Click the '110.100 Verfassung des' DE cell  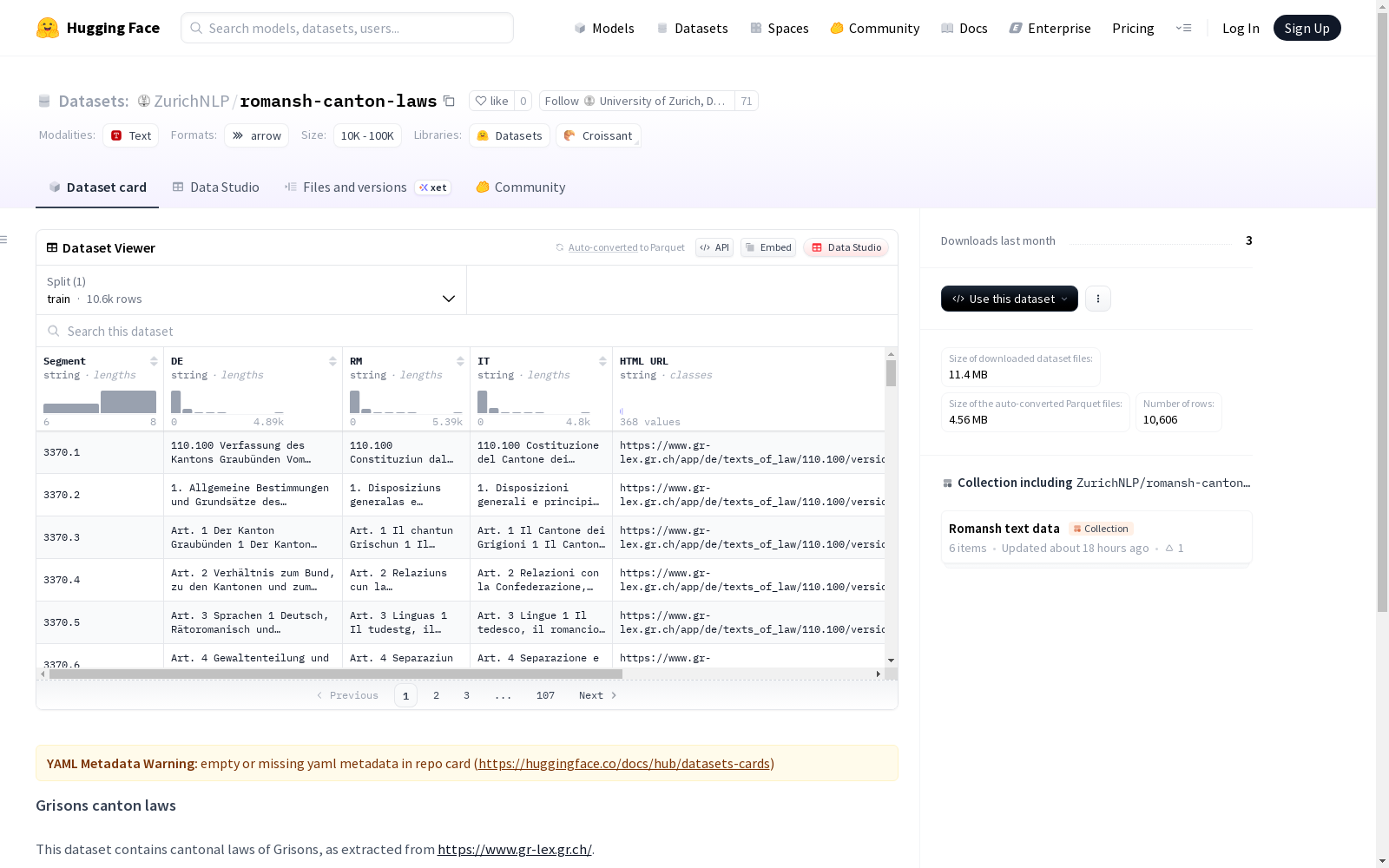[x=253, y=452]
